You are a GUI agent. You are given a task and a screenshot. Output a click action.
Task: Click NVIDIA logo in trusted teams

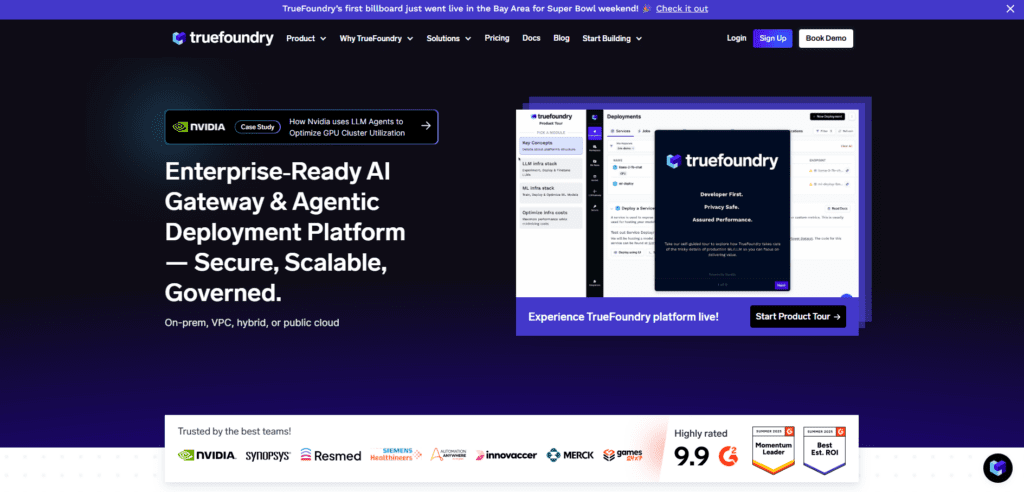206,455
